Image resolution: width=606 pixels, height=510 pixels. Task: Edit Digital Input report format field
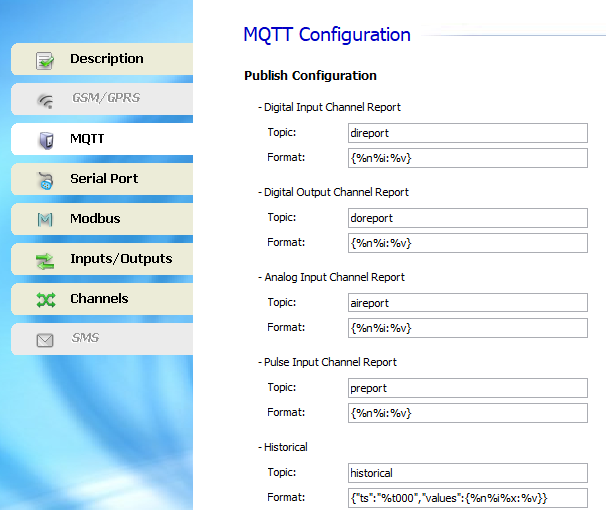468,158
